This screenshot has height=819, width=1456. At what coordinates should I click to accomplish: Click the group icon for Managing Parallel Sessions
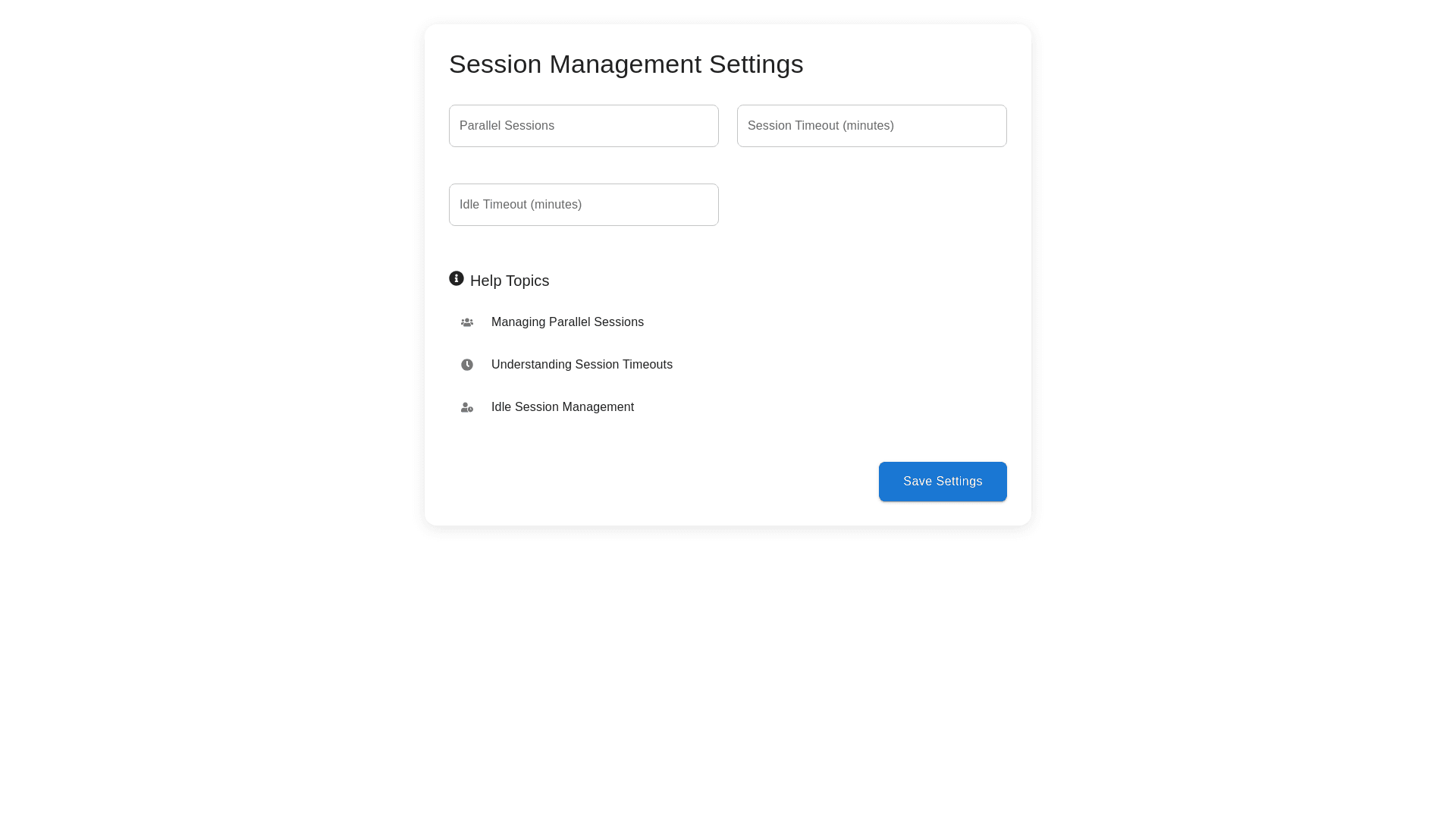pyautogui.click(x=467, y=322)
